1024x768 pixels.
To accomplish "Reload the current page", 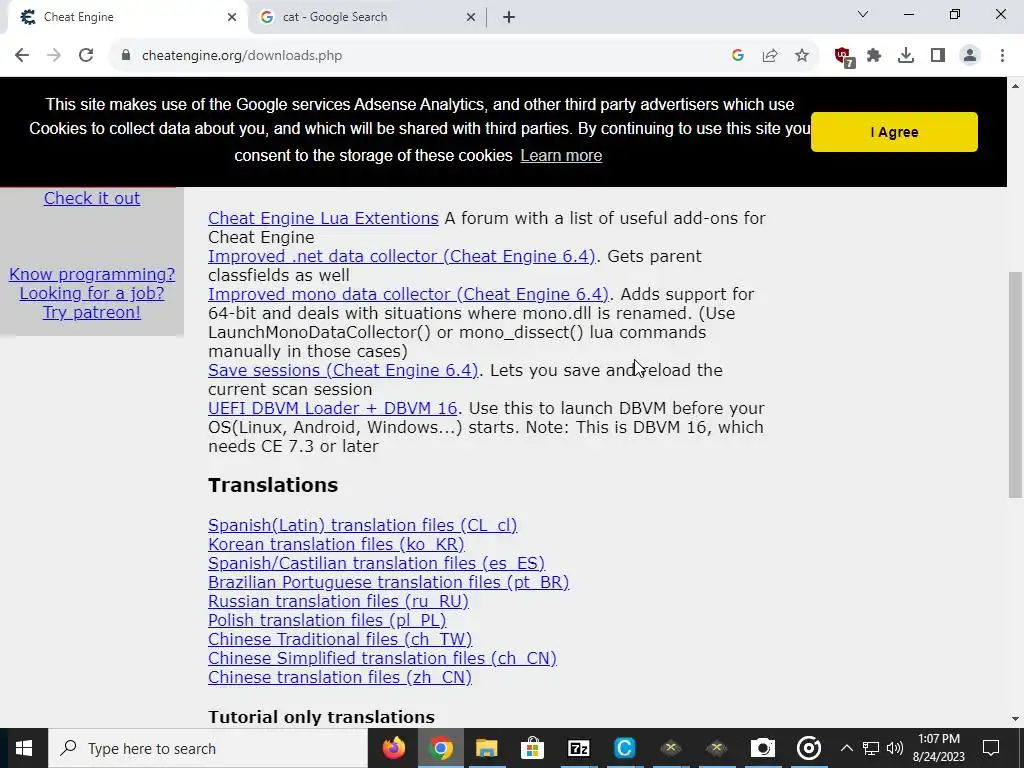I will pyautogui.click(x=86, y=56).
